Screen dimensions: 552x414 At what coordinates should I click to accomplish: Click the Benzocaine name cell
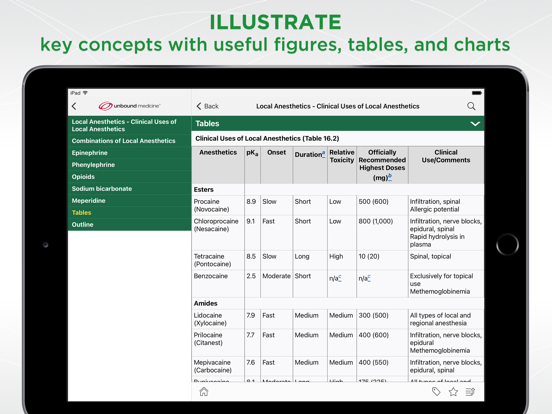click(218, 283)
